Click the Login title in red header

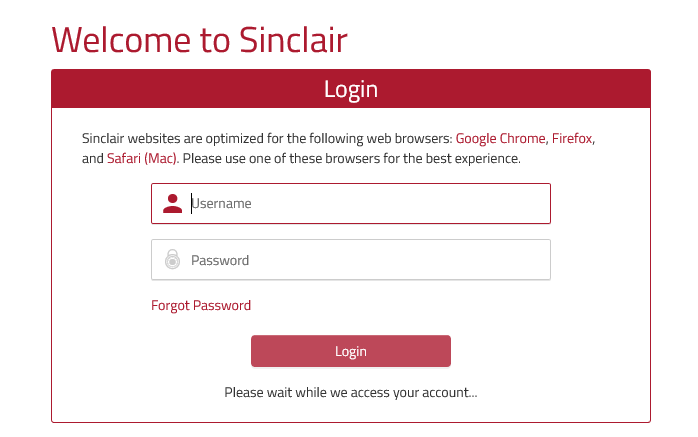click(351, 89)
